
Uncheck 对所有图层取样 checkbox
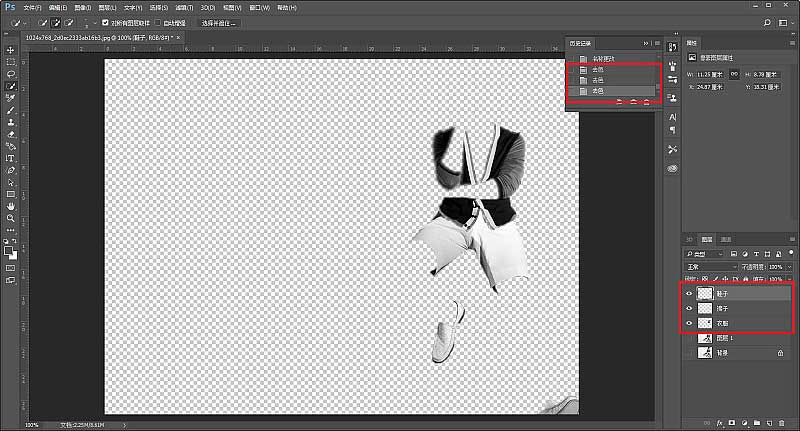(x=106, y=22)
